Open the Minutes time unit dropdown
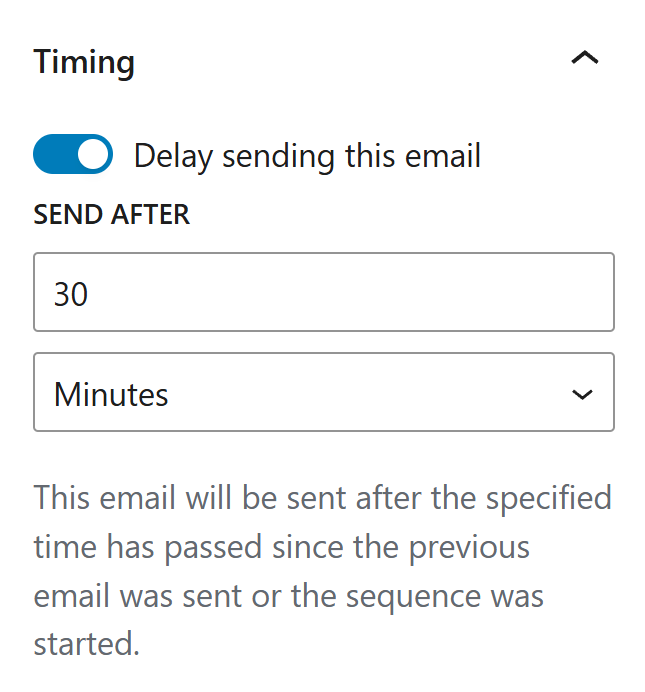The width and height of the screenshot is (645, 692). pos(324,393)
